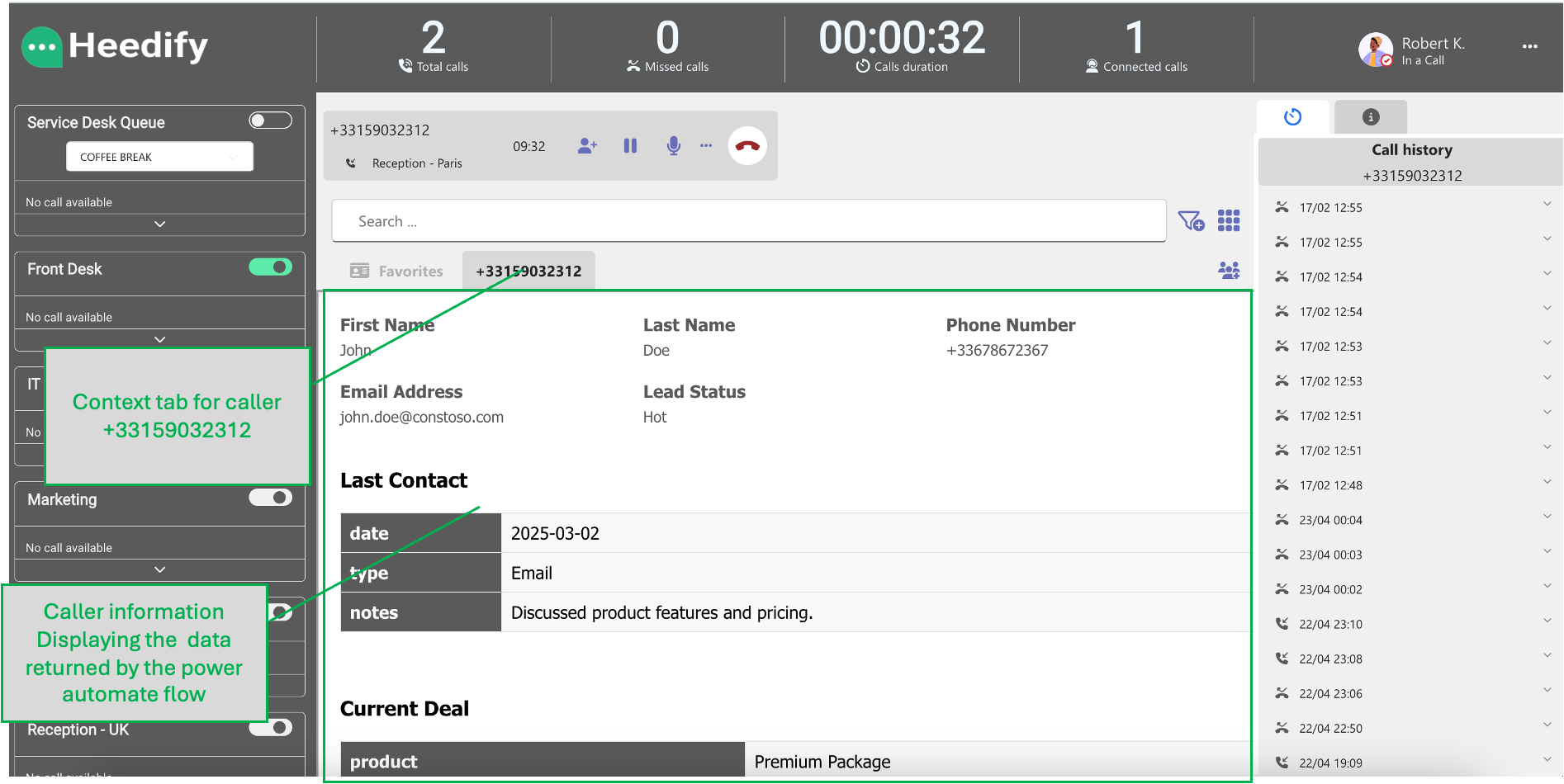Enable the Service Desk Queue toggle
This screenshot has height=784, width=1564.
pos(271,120)
